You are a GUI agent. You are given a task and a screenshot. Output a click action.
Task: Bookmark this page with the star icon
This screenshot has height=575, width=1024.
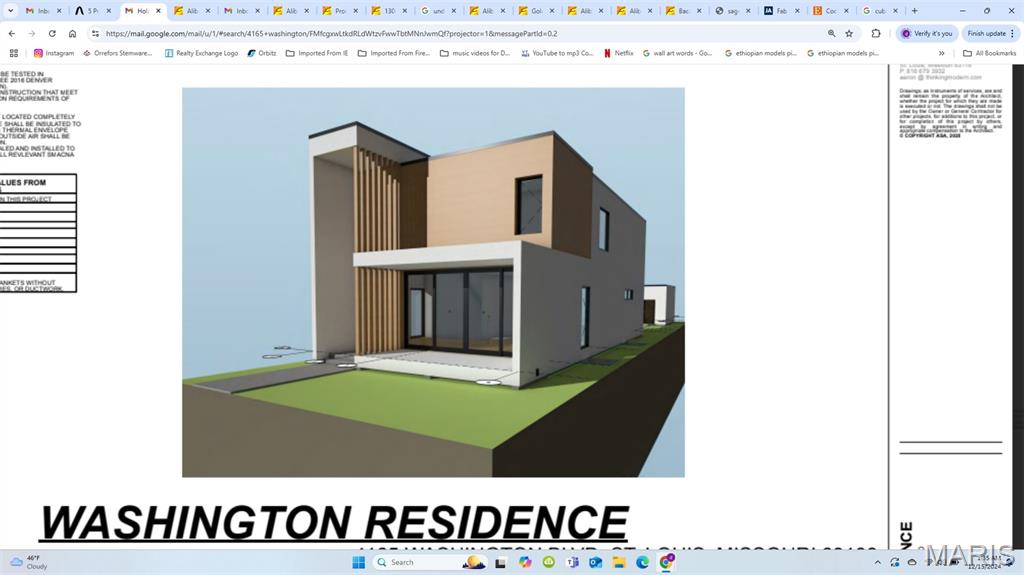click(x=849, y=33)
